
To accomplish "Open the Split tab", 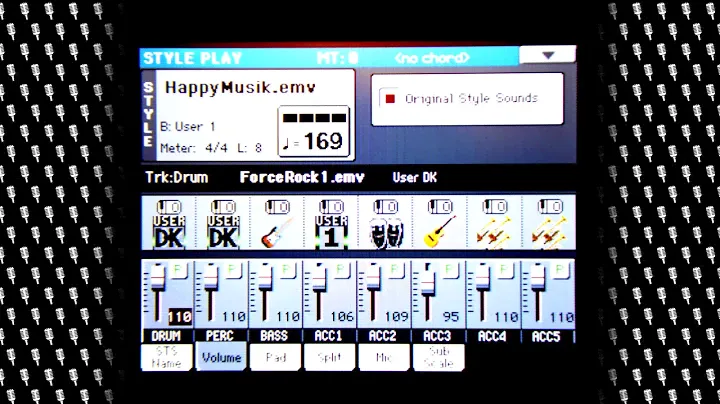I will pos(330,357).
